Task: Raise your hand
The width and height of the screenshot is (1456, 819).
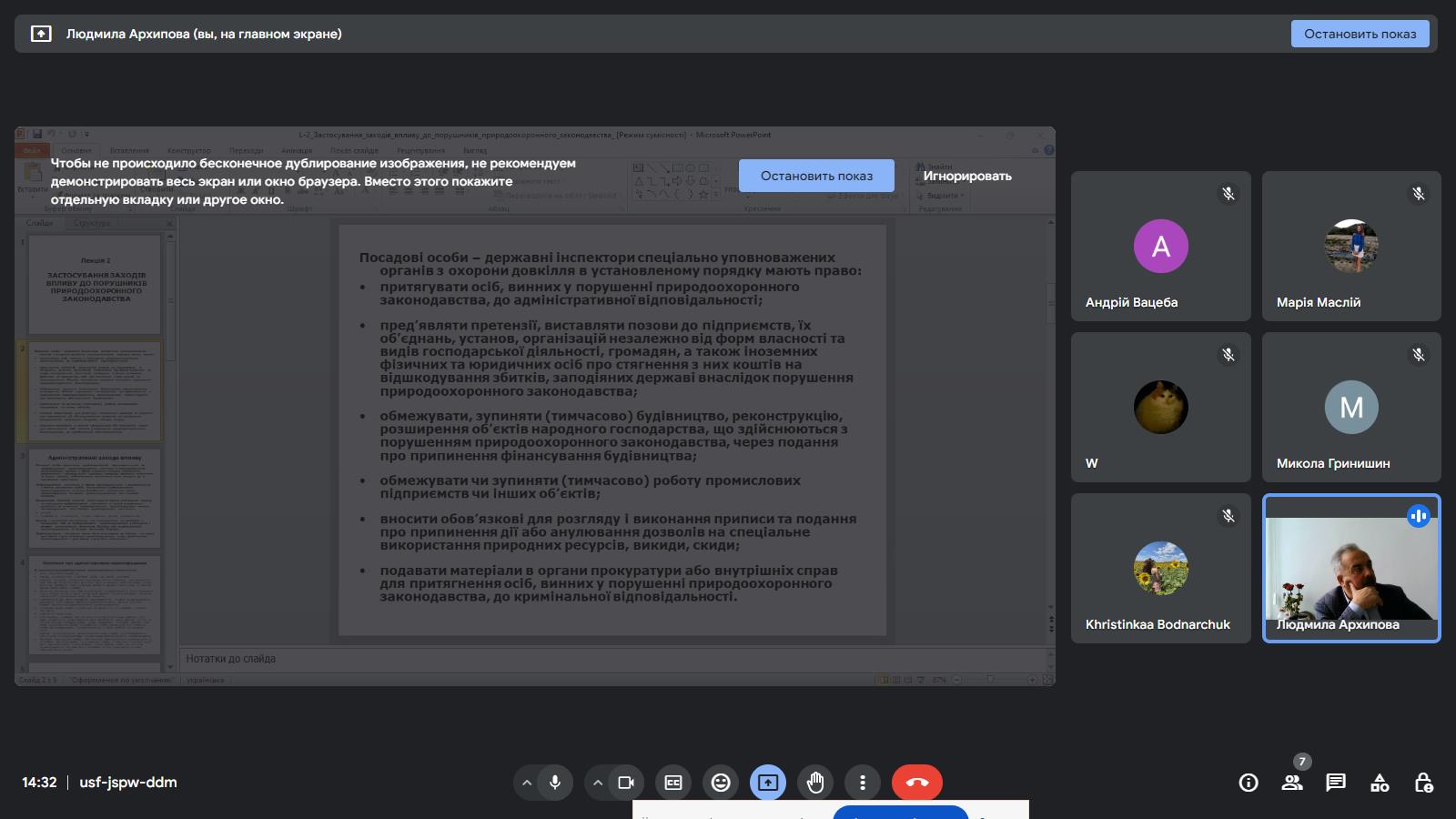Action: click(x=815, y=782)
